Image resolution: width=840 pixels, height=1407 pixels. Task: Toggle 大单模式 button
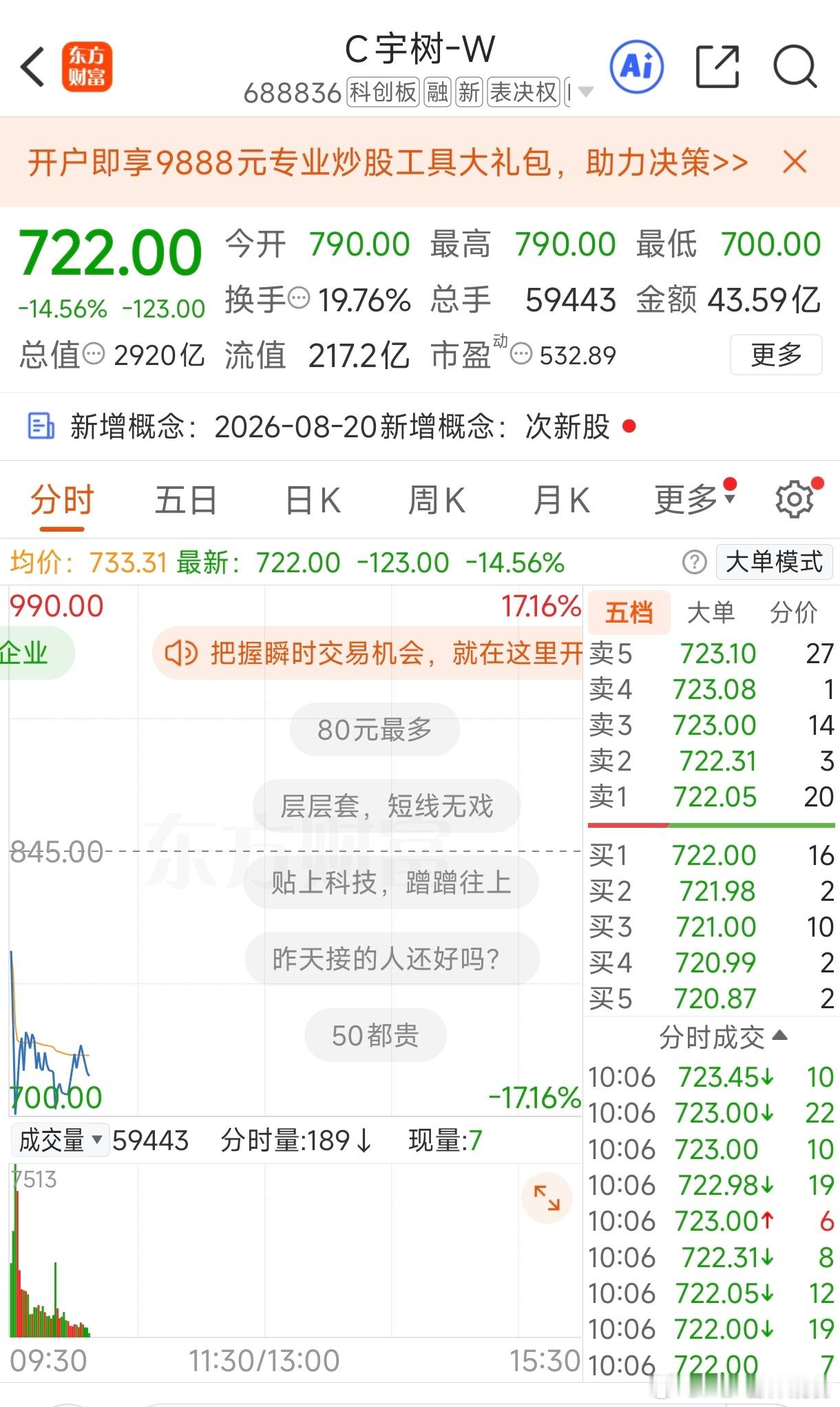click(775, 562)
